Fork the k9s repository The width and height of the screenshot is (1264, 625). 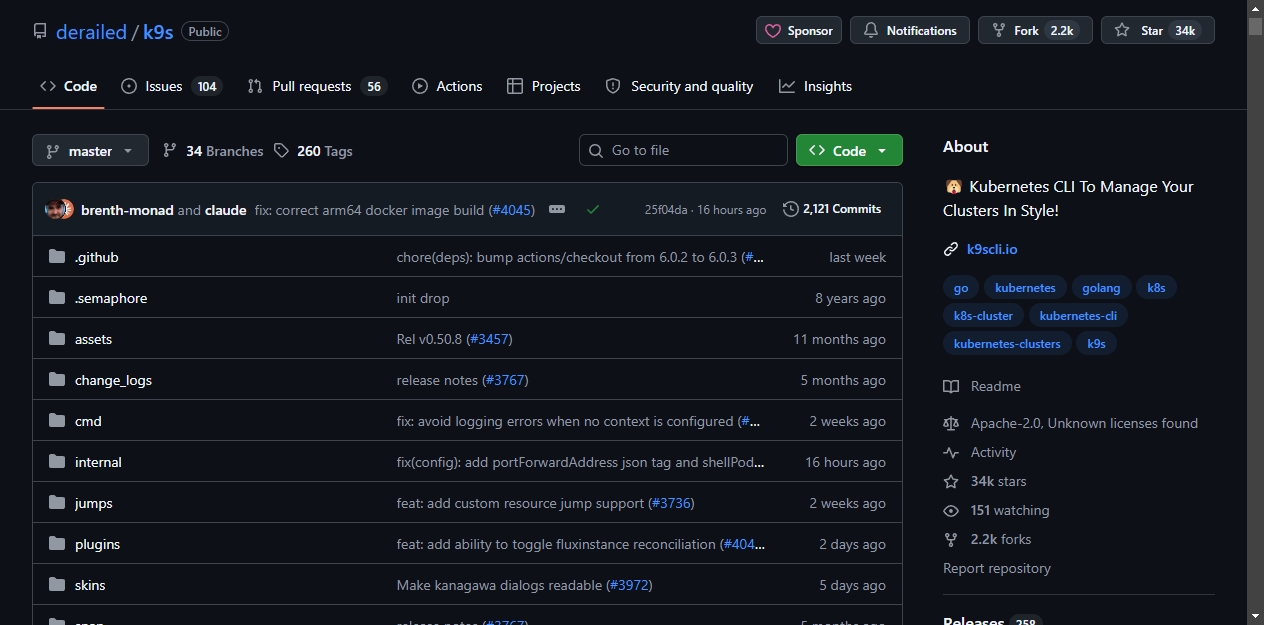pos(1035,30)
